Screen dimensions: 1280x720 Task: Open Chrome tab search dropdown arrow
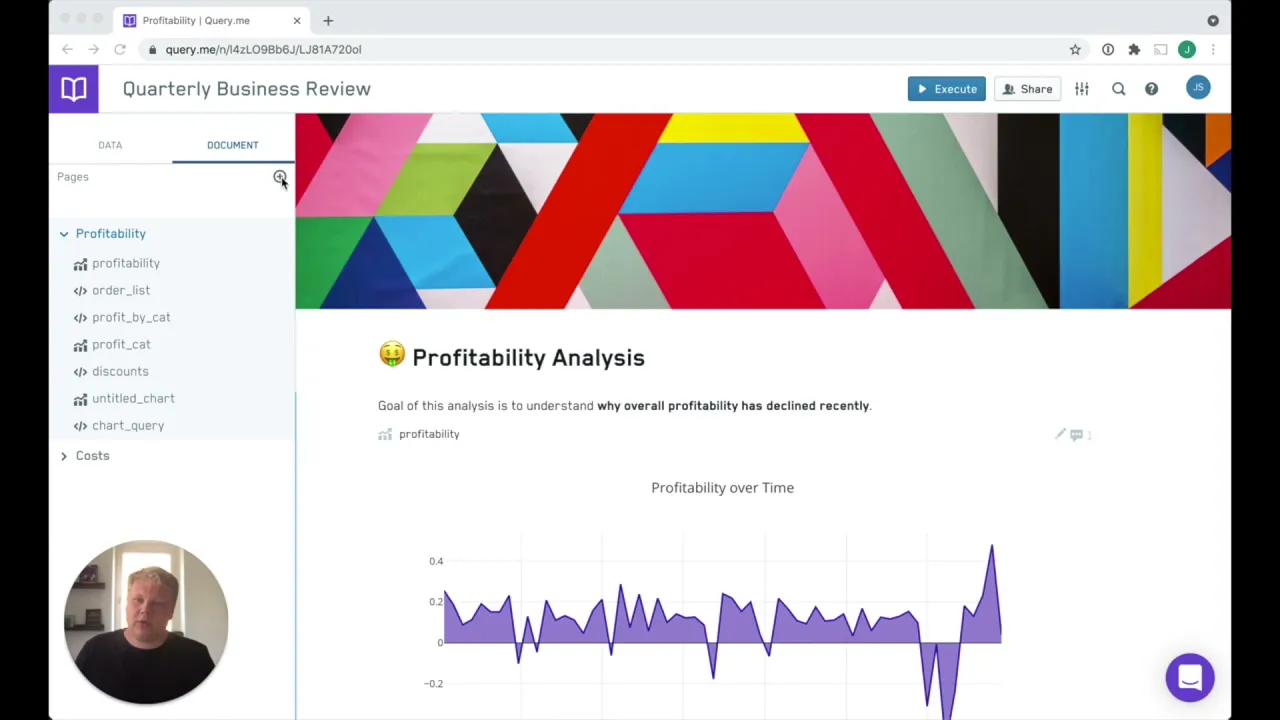click(x=1213, y=20)
